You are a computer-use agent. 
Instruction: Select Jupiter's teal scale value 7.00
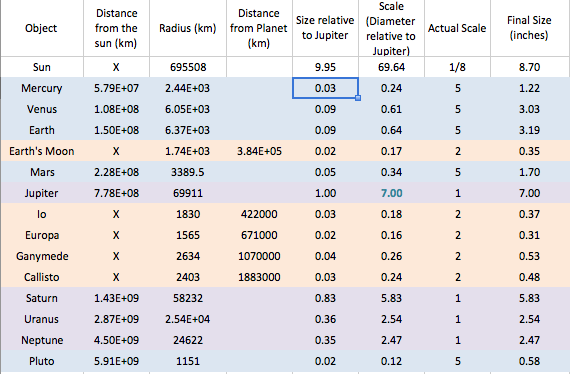click(391, 193)
